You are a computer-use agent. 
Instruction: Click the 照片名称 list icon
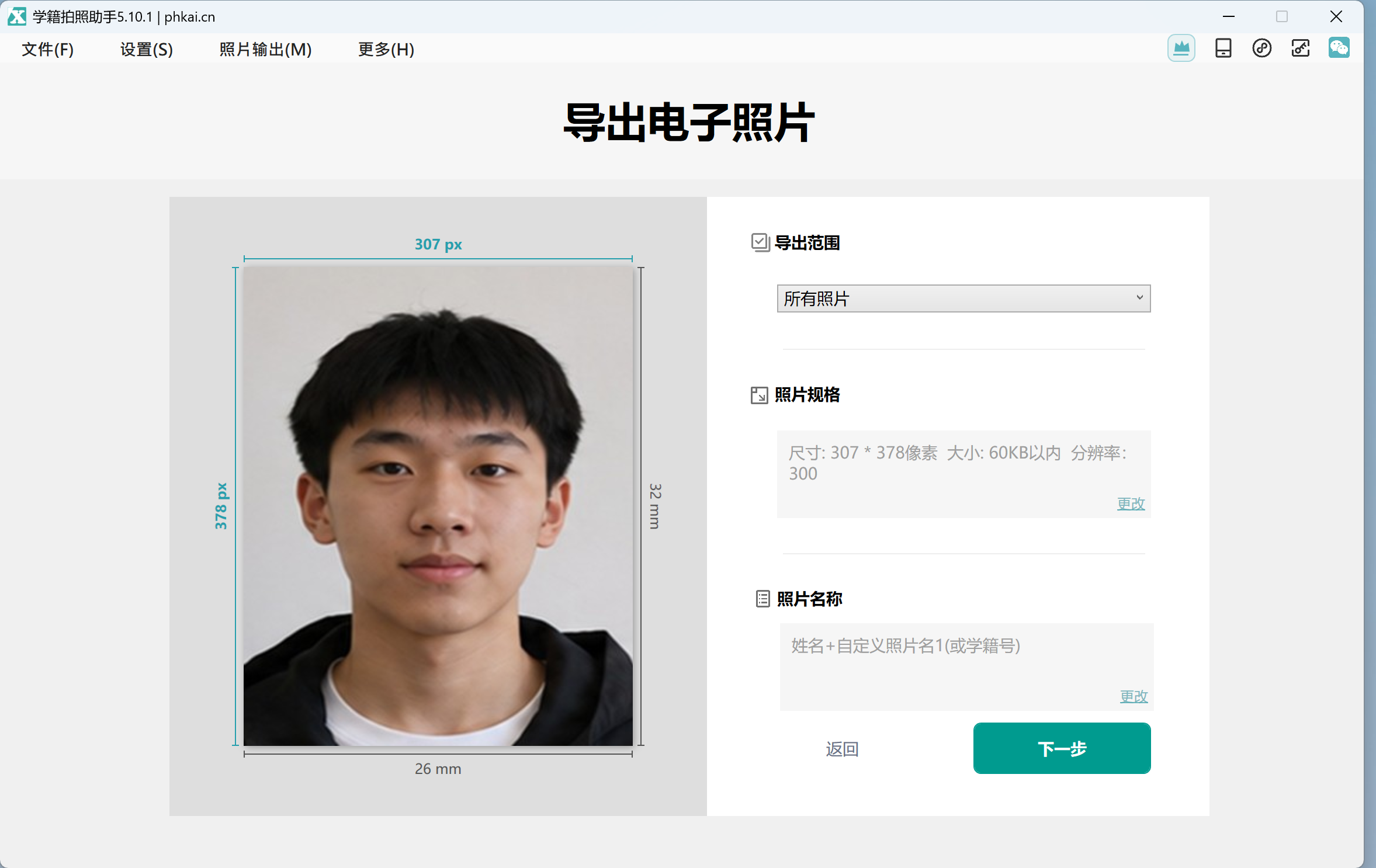762,599
